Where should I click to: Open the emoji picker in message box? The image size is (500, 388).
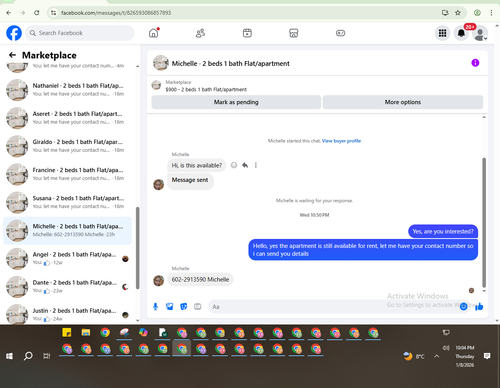click(x=463, y=307)
